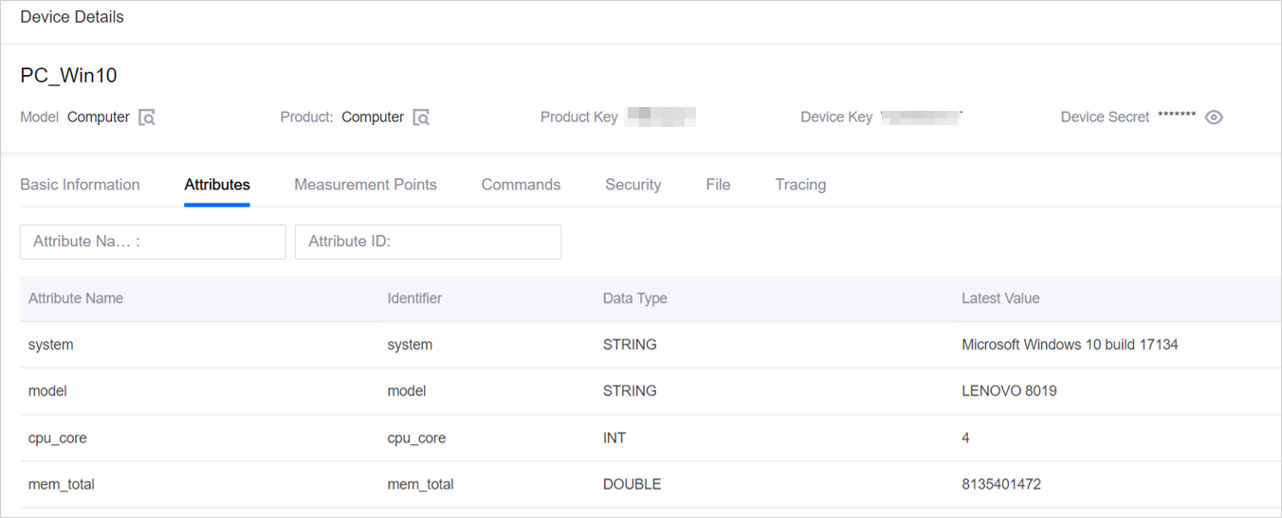Focus the Attribute ID search field
Image resolution: width=1282 pixels, height=518 pixels.
(428, 242)
